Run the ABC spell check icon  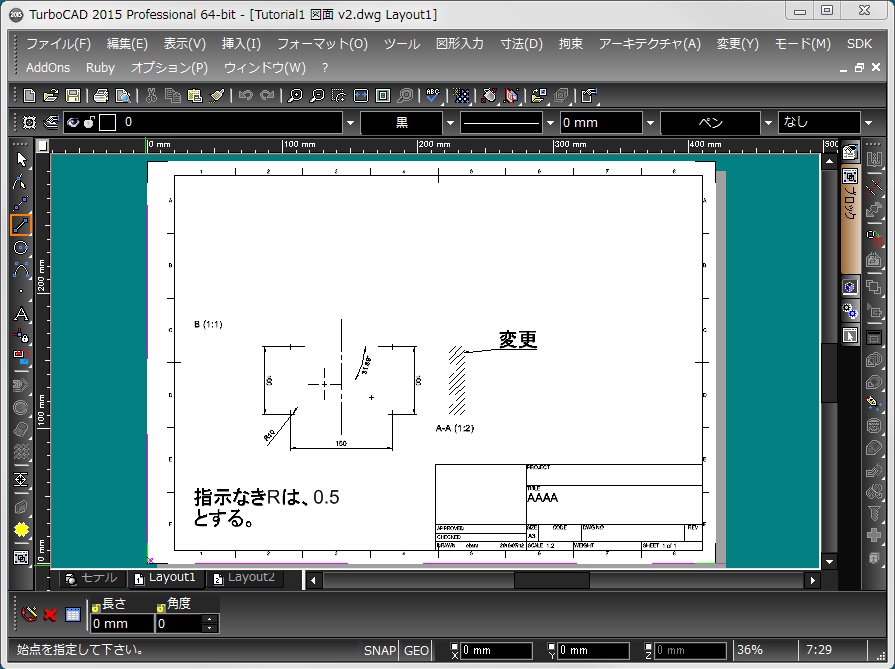[x=433, y=96]
